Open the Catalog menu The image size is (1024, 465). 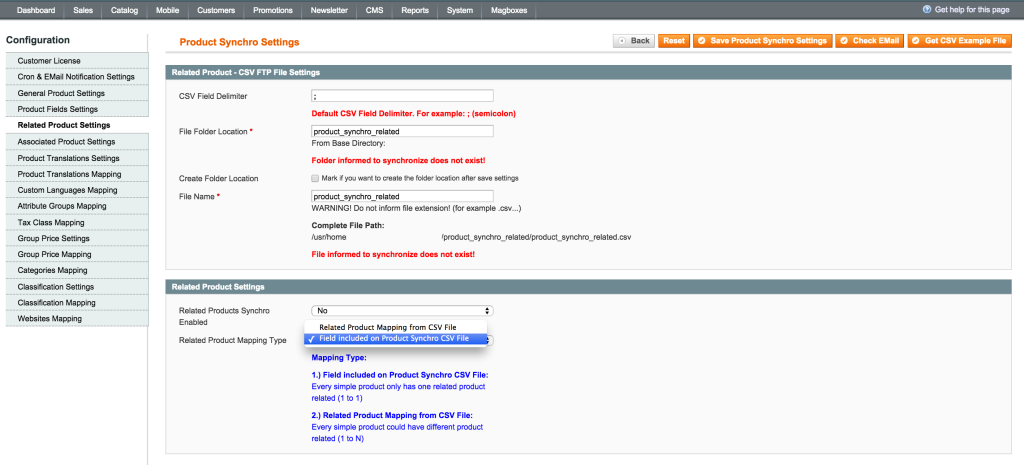coord(125,10)
